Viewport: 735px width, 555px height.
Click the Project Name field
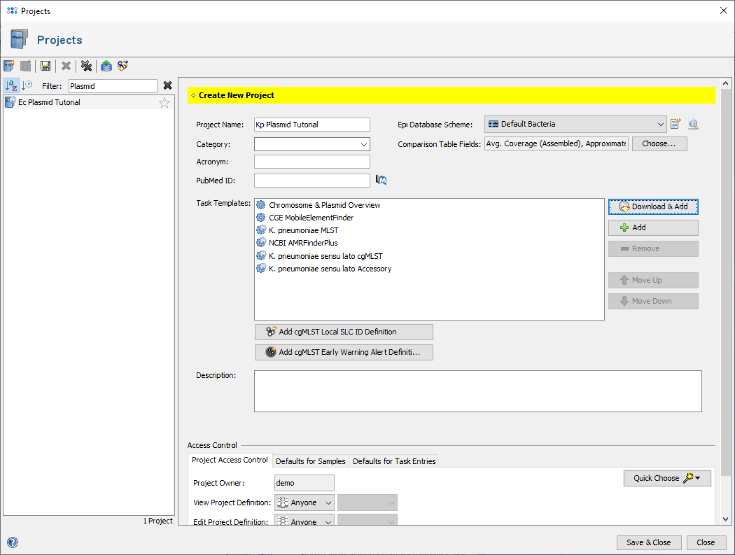[312, 125]
